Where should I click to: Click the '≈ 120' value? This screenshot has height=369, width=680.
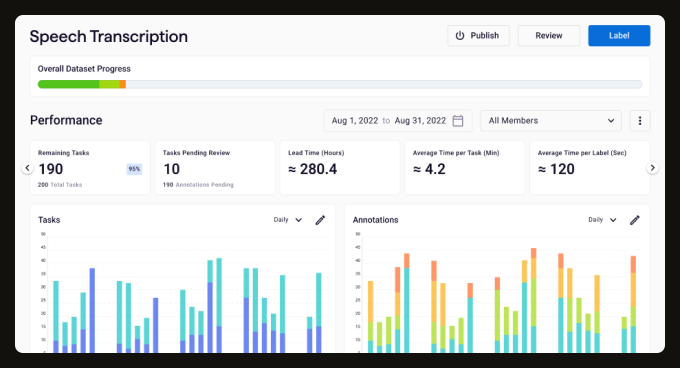coord(556,169)
